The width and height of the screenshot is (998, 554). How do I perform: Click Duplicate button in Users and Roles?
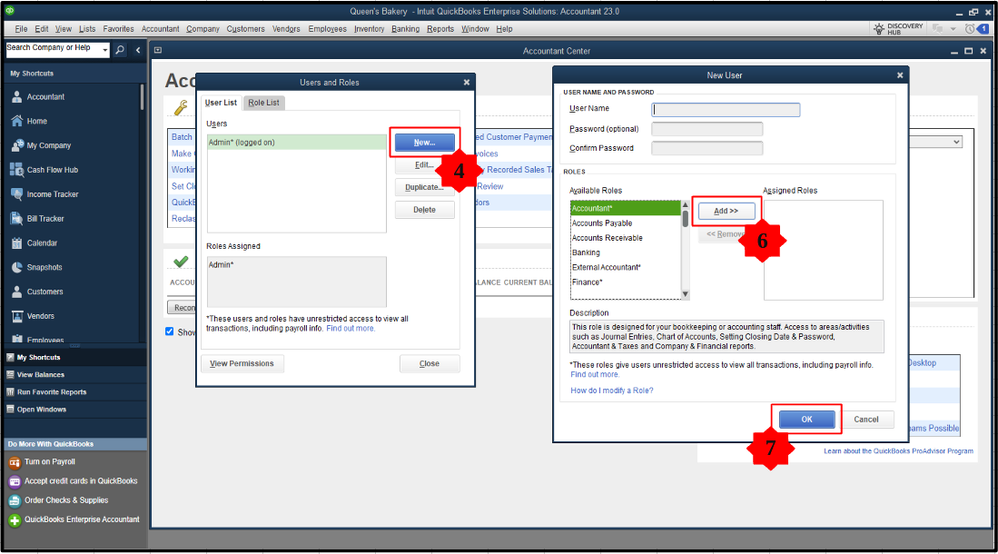[x=425, y=187]
